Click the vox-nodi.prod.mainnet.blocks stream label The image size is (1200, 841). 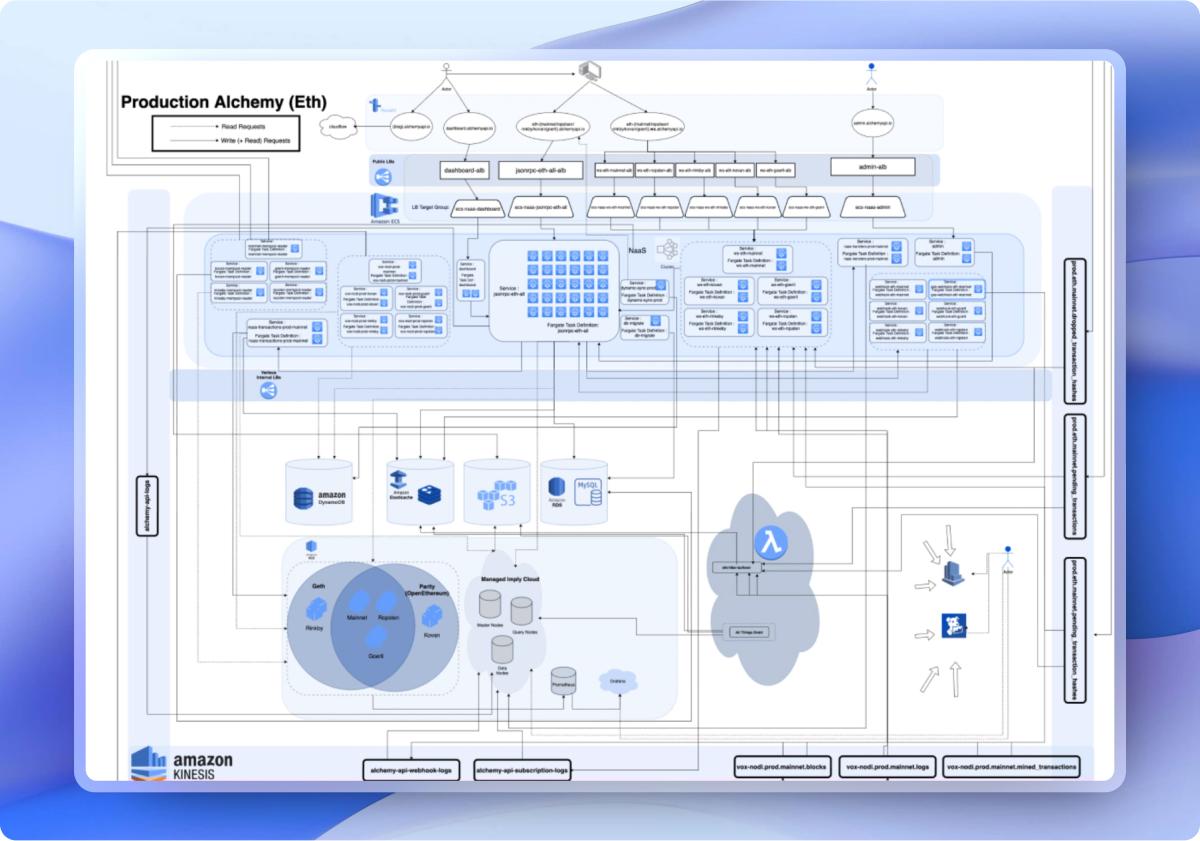[x=781, y=768]
